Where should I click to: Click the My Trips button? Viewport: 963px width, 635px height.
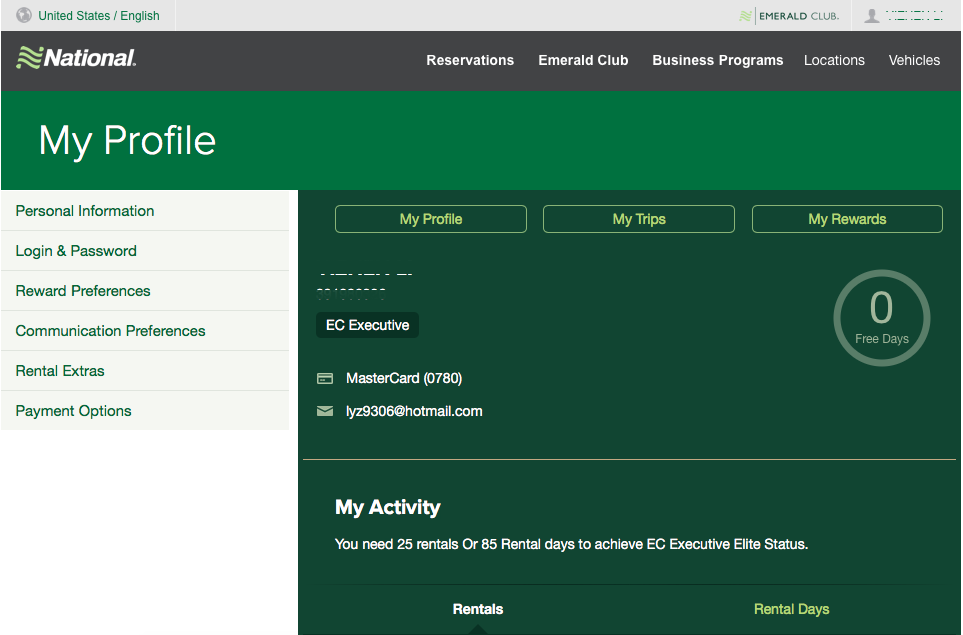coord(639,219)
